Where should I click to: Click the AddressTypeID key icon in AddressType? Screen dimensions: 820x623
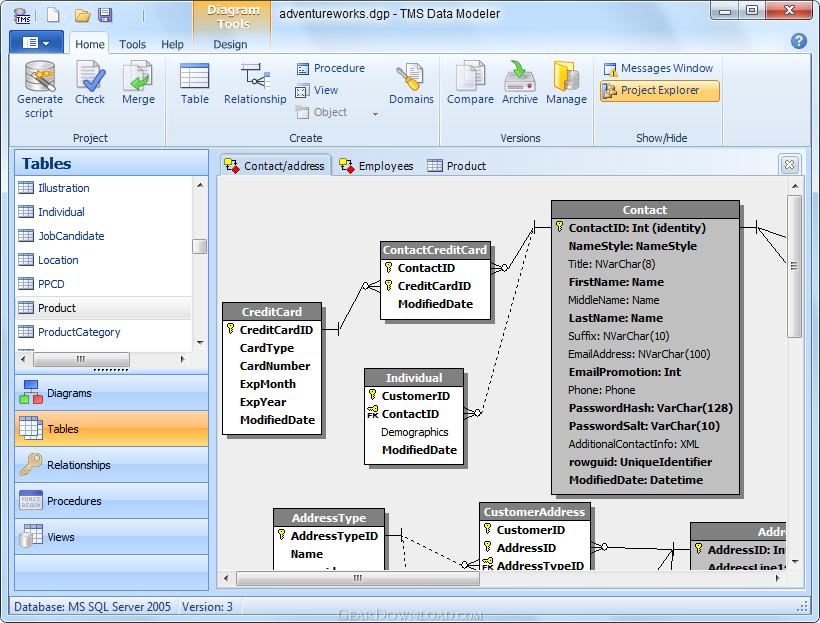pos(281,535)
